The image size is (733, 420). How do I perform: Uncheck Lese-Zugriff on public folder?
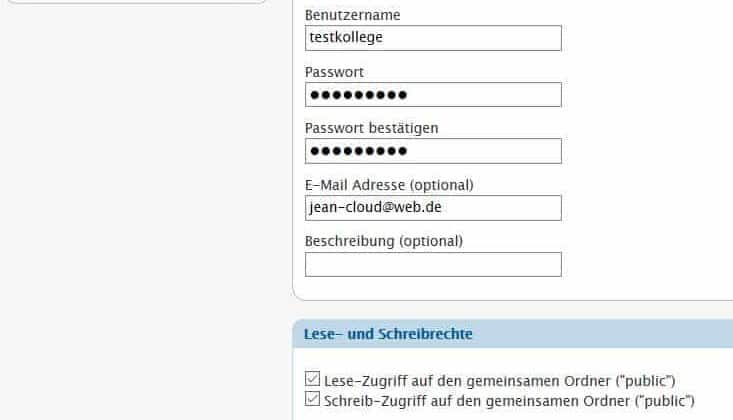tap(312, 379)
